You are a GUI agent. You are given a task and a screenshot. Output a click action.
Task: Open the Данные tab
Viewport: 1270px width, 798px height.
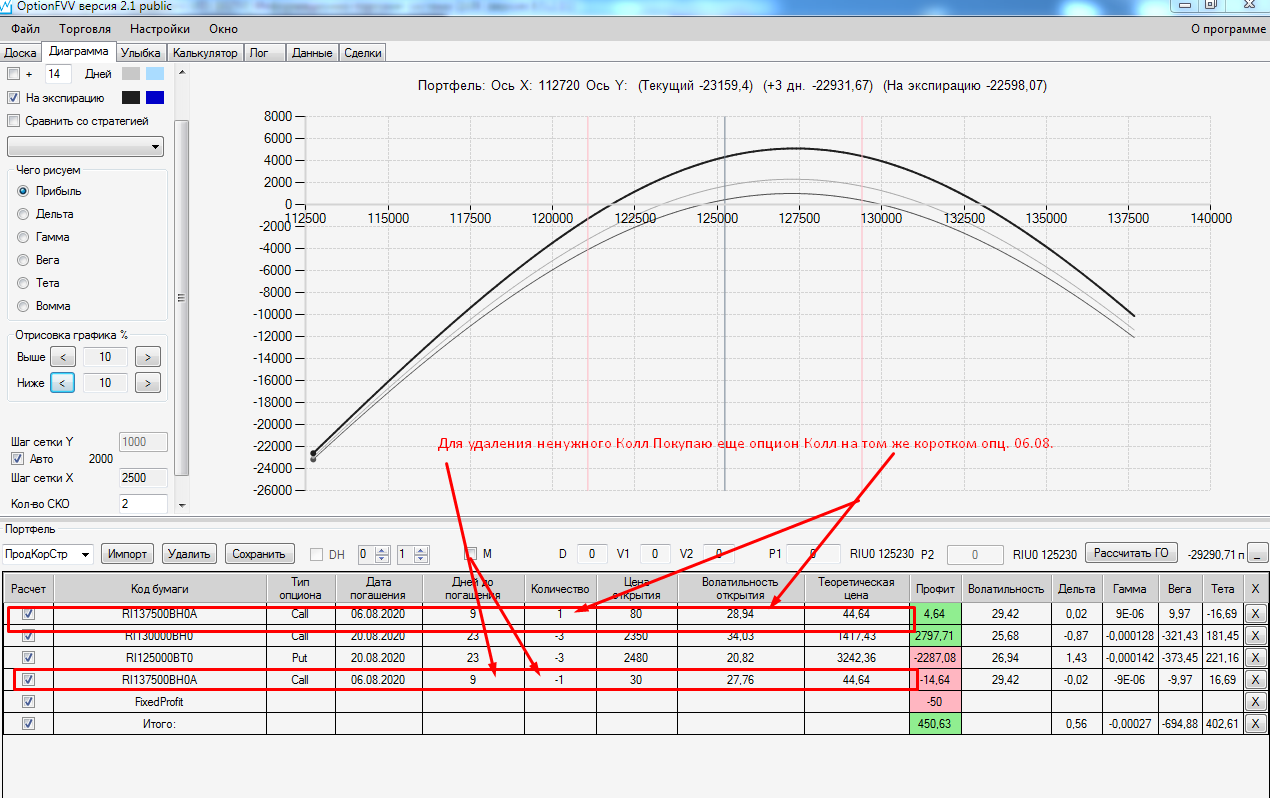coord(312,53)
